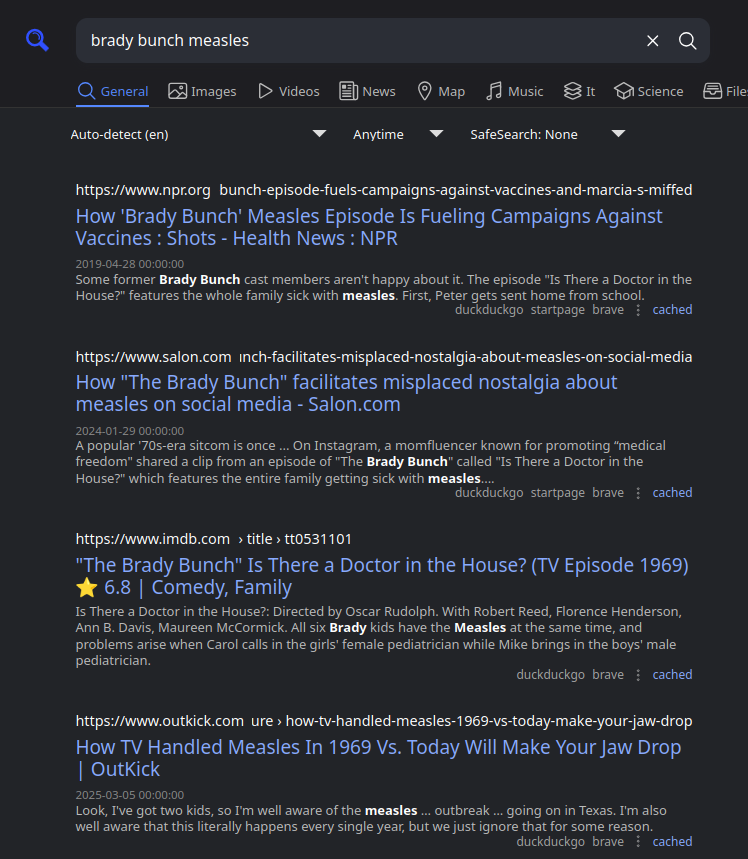
Task: Switch to the Videos tab
Action: (x=289, y=91)
